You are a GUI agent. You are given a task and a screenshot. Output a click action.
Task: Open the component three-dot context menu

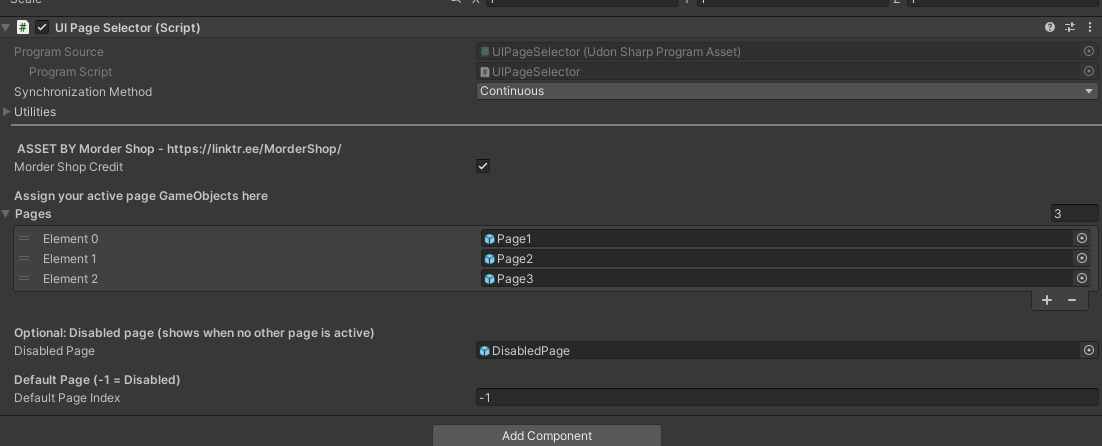pyautogui.click(x=1088, y=28)
